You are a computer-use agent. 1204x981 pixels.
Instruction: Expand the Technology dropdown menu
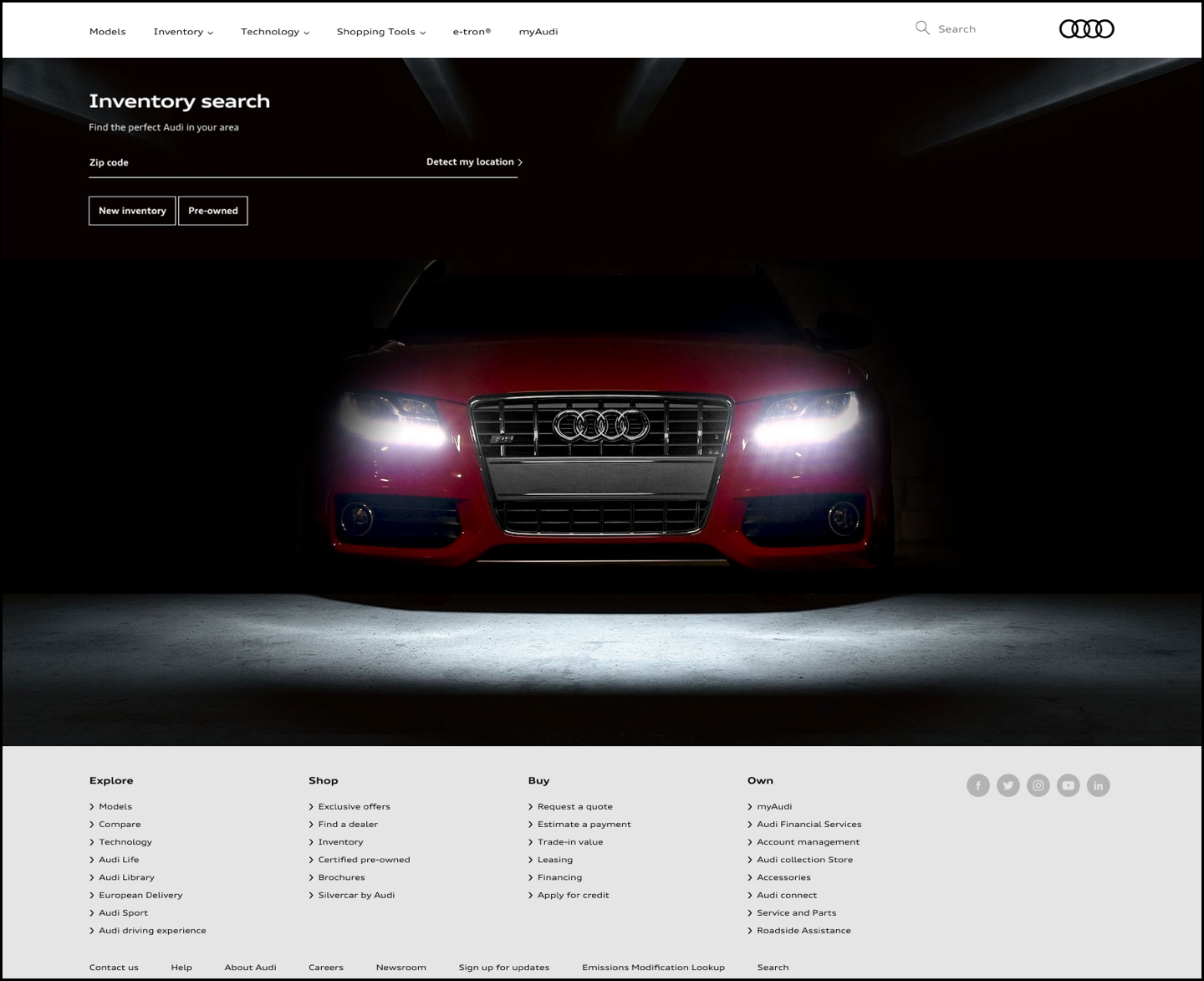tap(275, 32)
